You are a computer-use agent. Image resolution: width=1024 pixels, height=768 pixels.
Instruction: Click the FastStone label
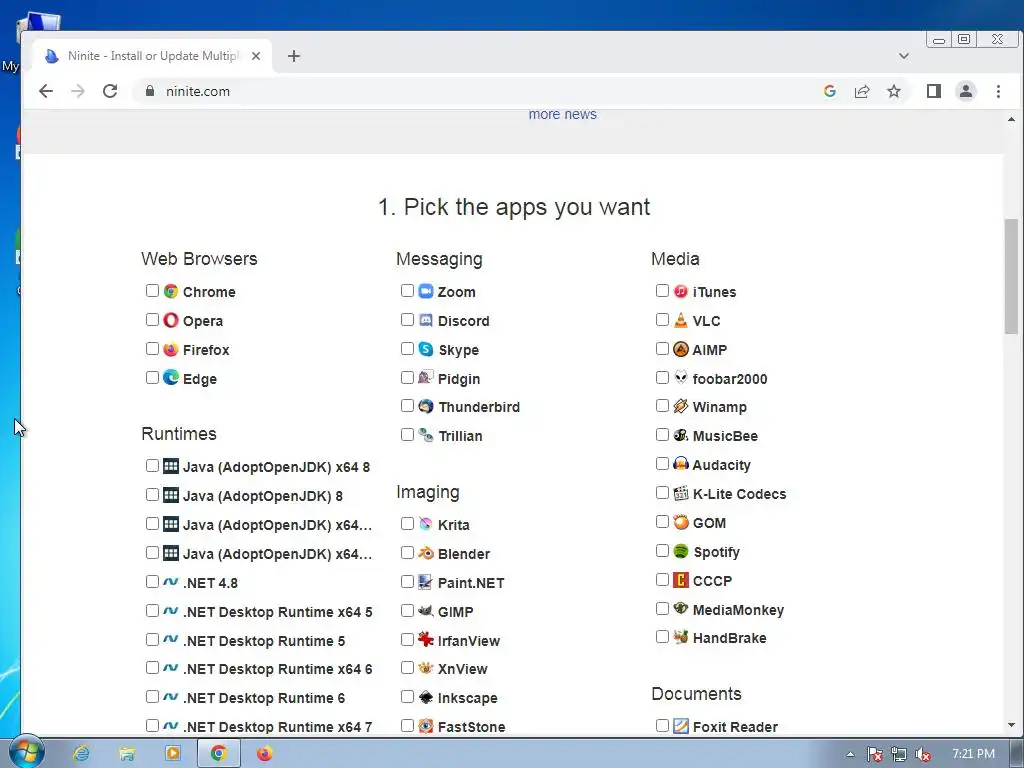coord(472,727)
